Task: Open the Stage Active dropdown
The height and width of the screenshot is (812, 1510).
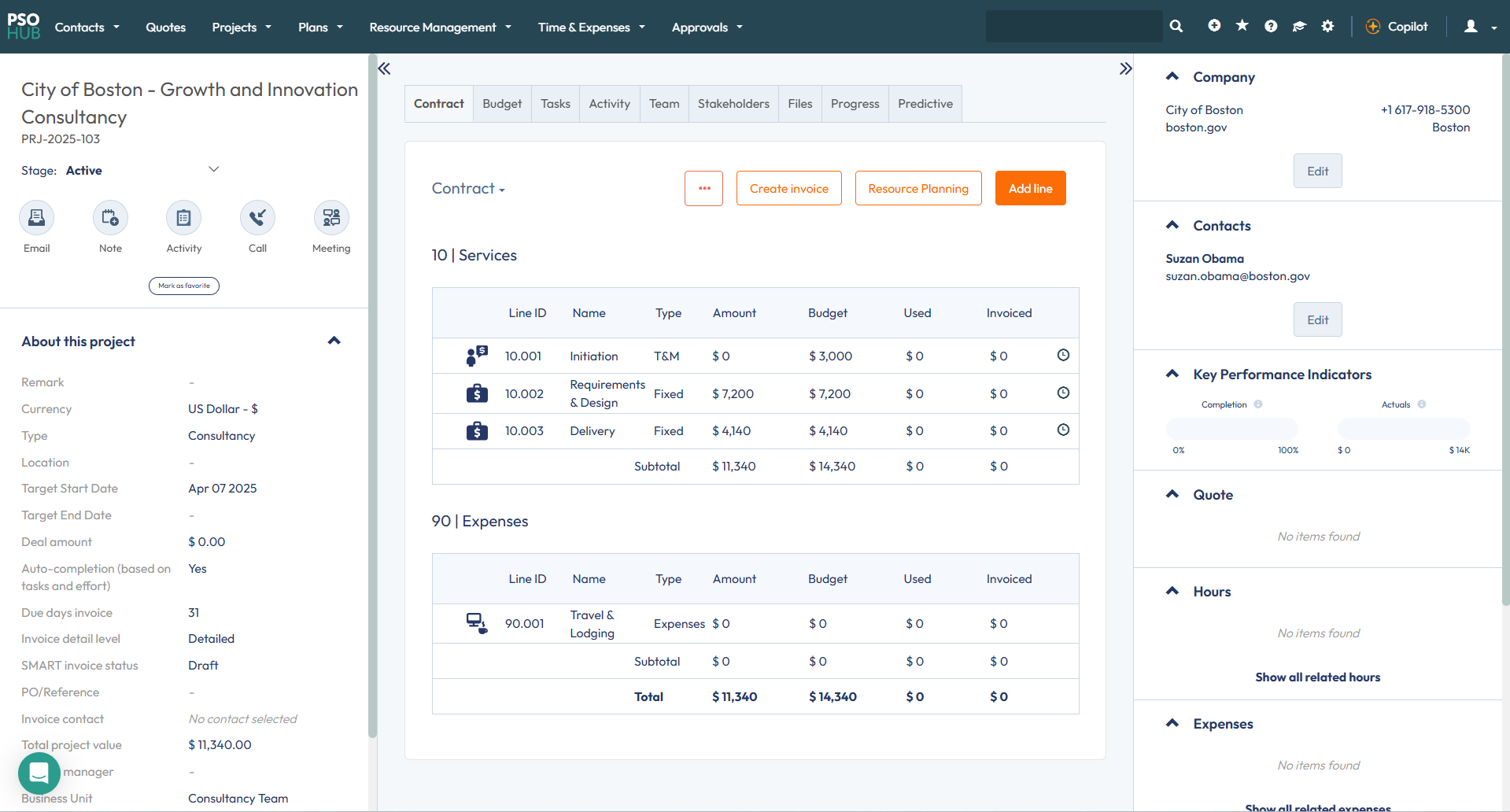Action: [x=213, y=170]
